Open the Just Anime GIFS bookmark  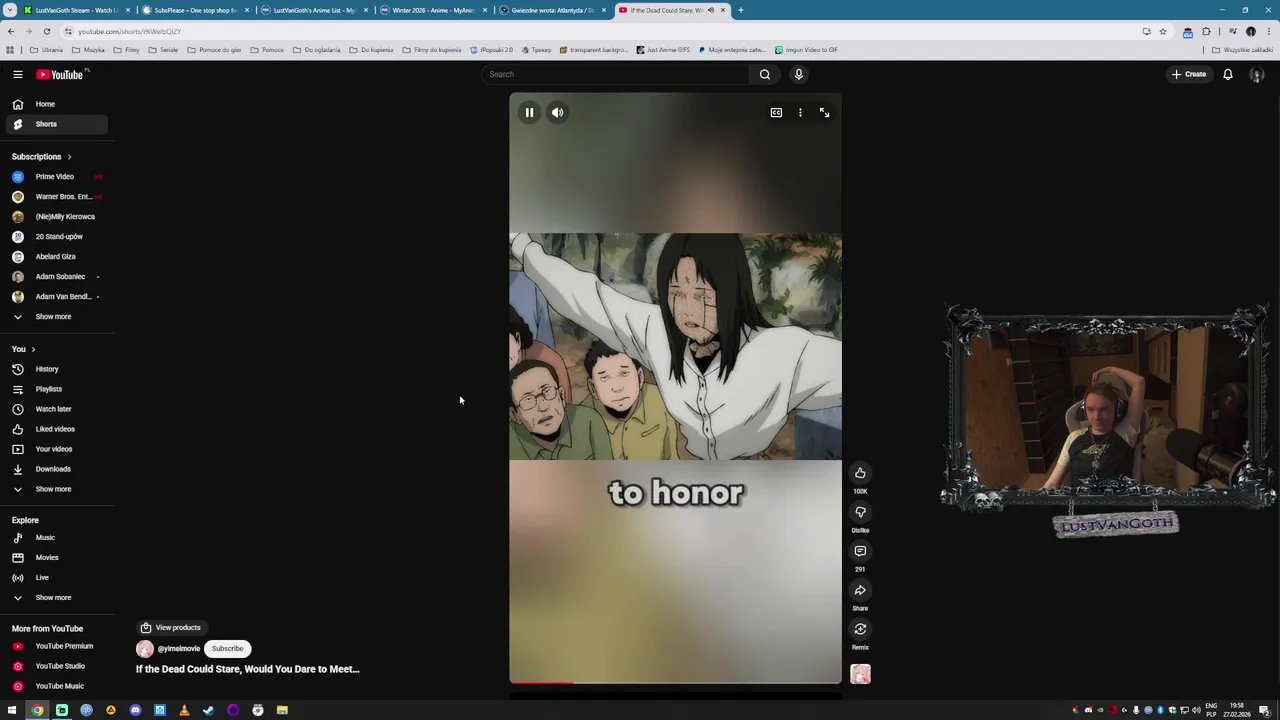(x=662, y=49)
